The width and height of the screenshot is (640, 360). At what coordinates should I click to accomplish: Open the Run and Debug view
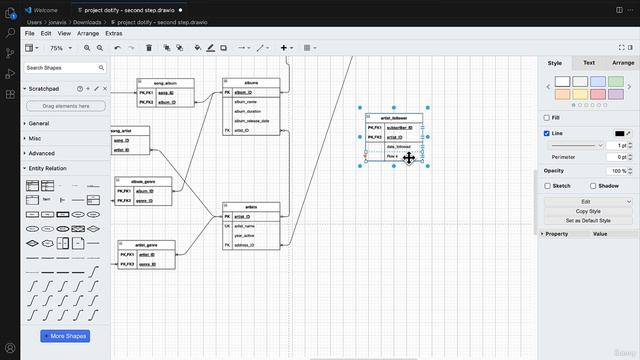point(10,74)
